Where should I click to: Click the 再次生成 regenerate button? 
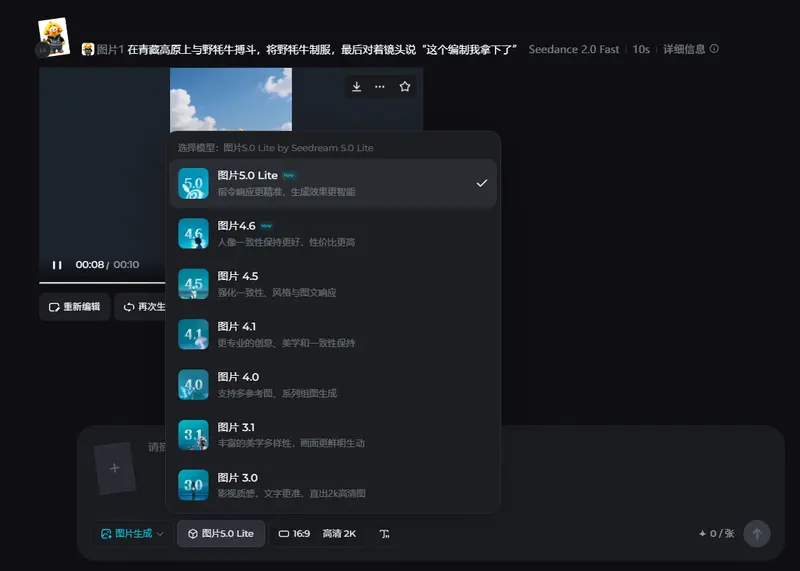[x=141, y=307]
